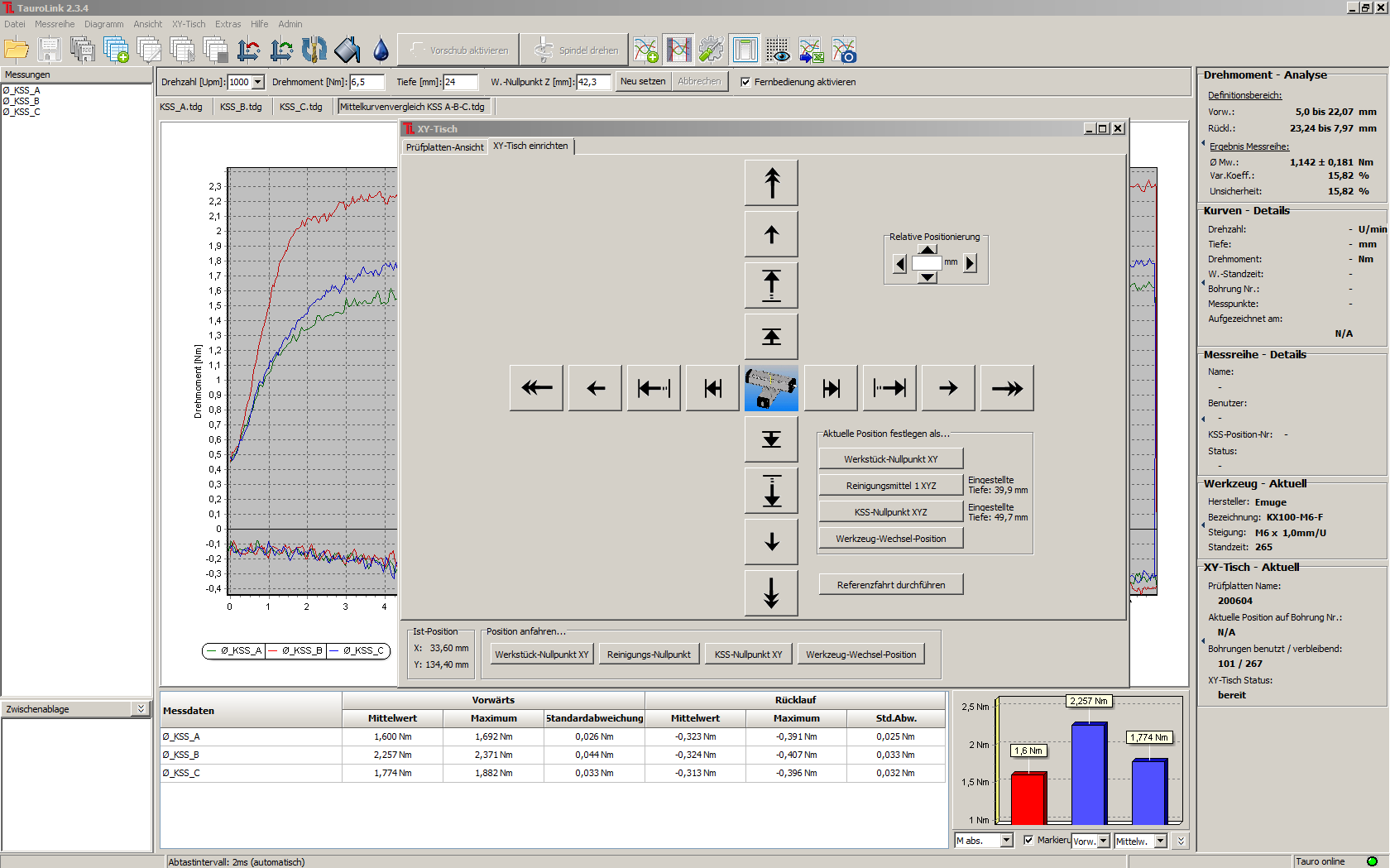Click relative positioning right arrow

click(x=970, y=263)
